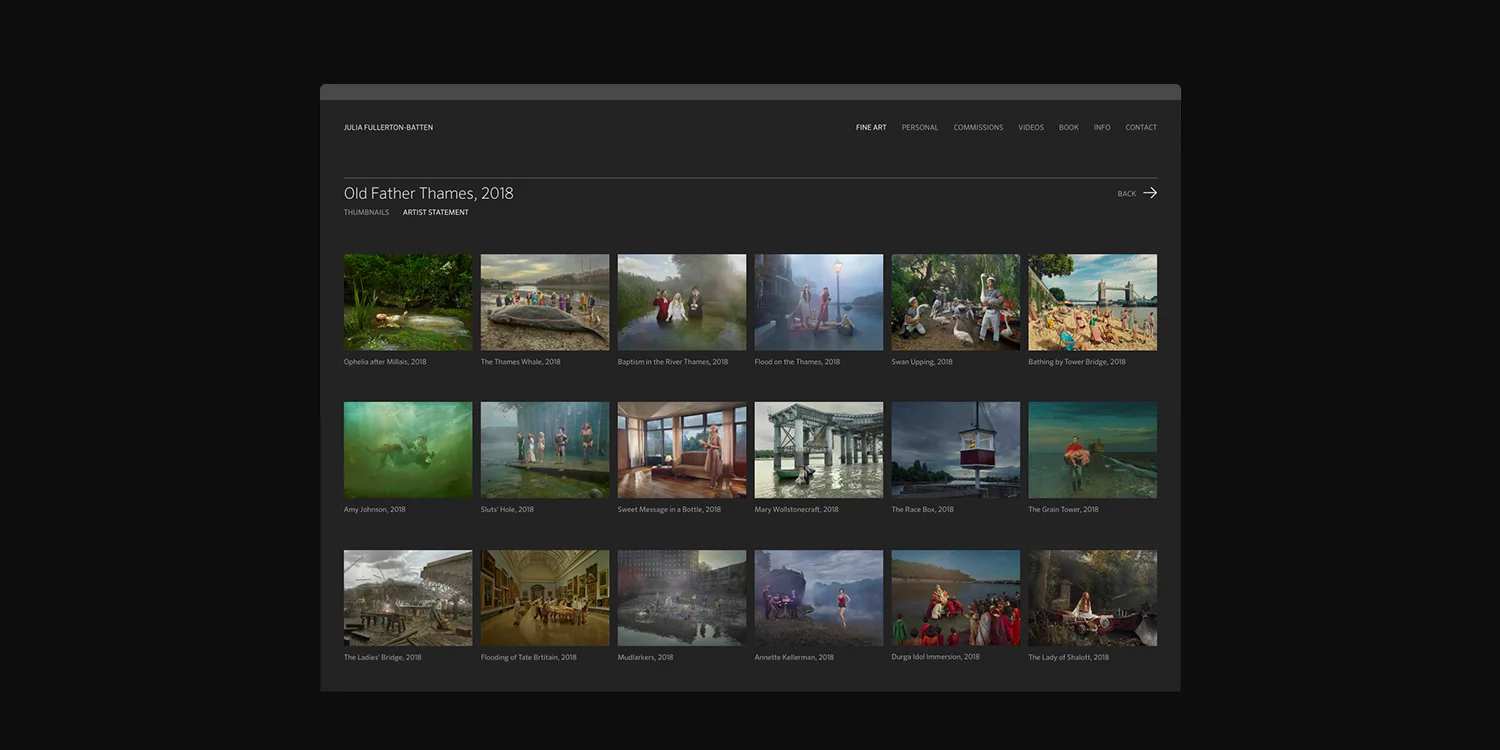The width and height of the screenshot is (1500, 750).
Task: Open the Personal menu item
Action: [x=920, y=128]
